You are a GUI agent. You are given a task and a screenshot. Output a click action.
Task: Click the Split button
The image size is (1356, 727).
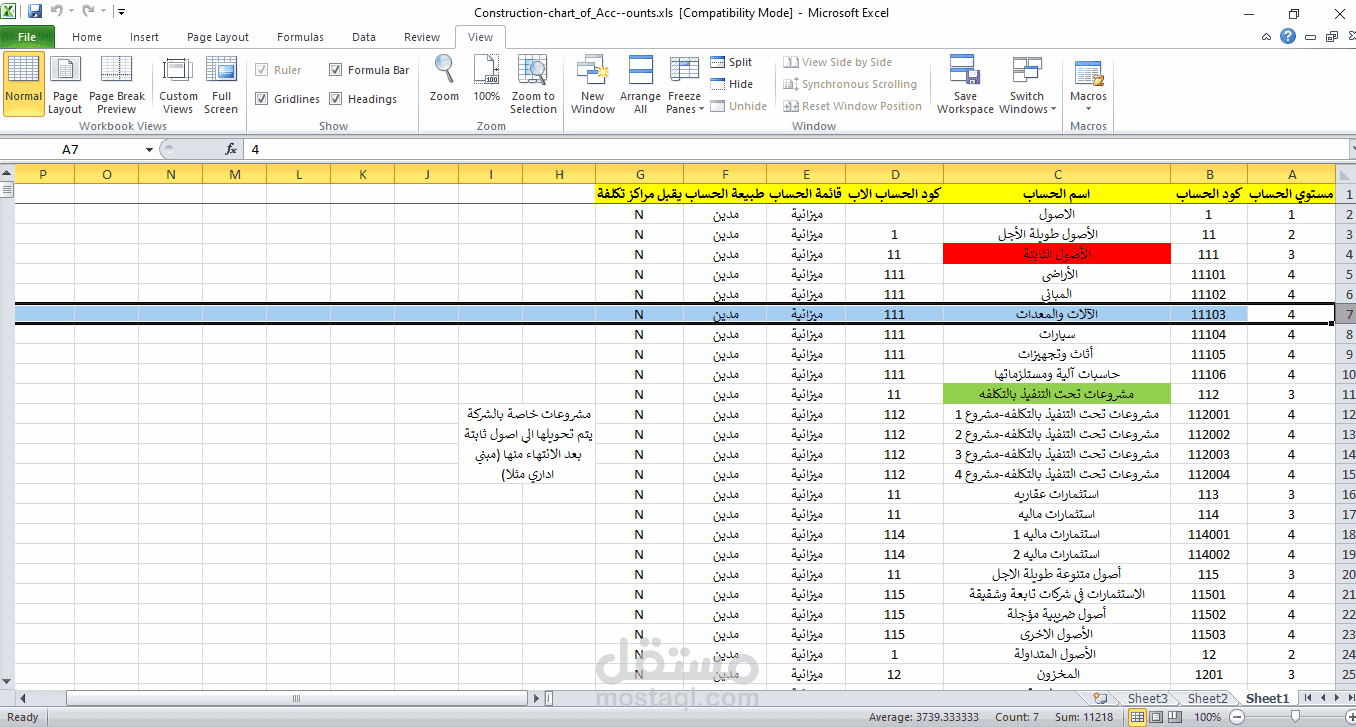click(x=731, y=62)
